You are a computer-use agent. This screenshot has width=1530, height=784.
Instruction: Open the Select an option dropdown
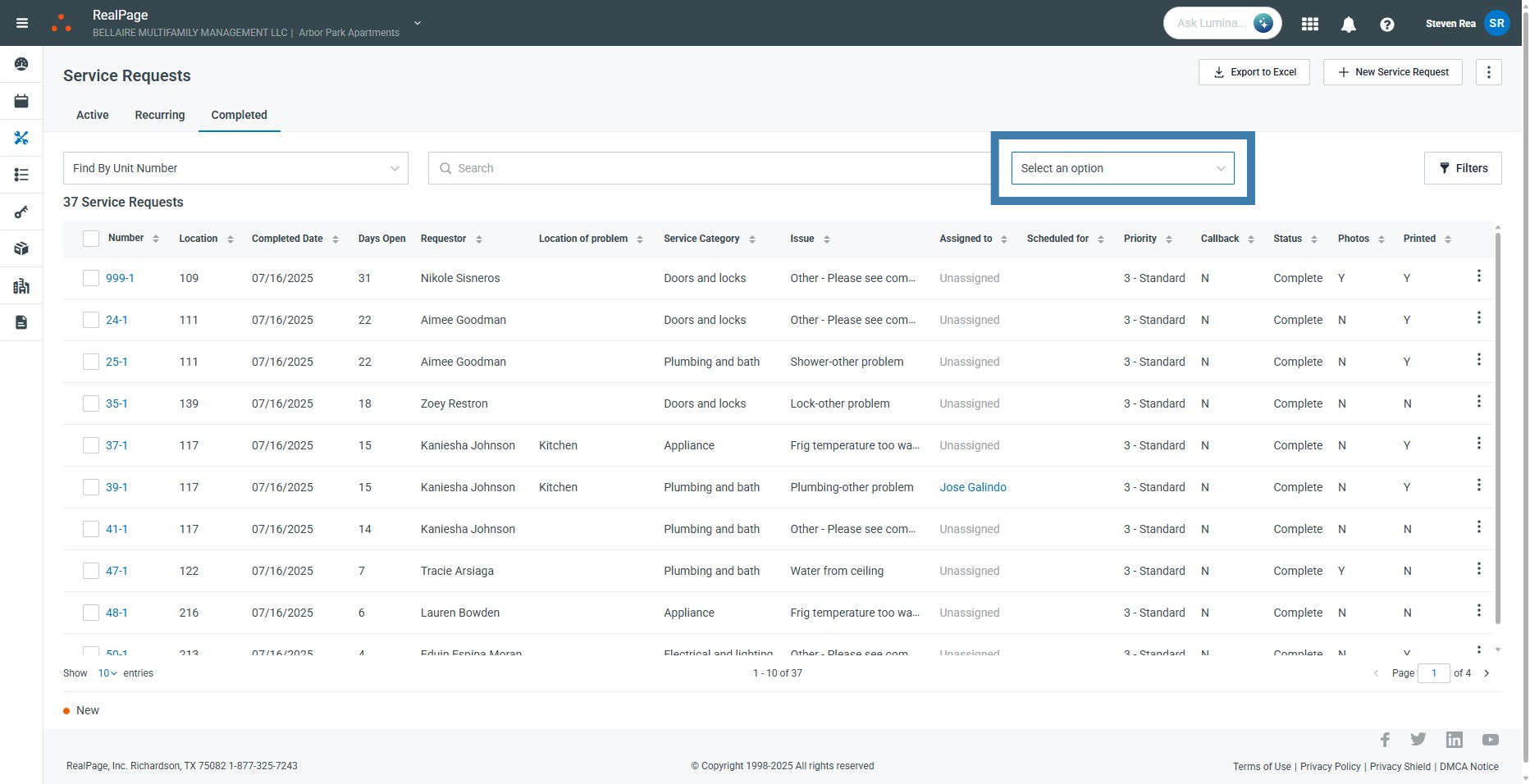click(x=1121, y=168)
